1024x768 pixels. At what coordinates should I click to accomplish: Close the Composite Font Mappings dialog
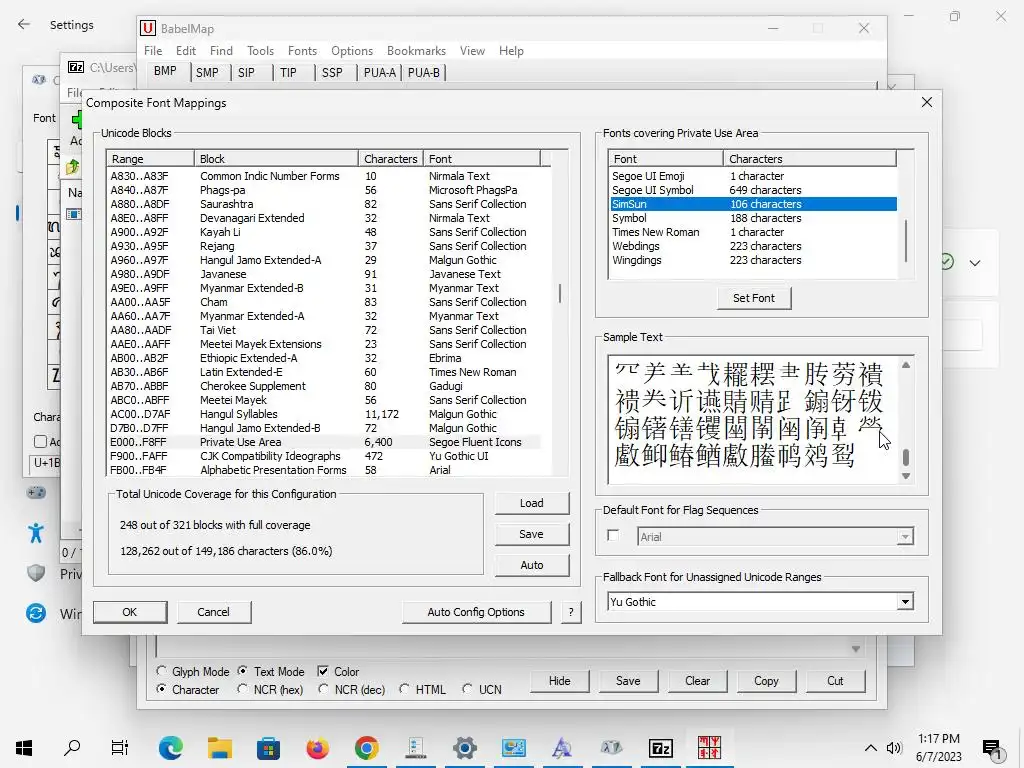(x=926, y=103)
